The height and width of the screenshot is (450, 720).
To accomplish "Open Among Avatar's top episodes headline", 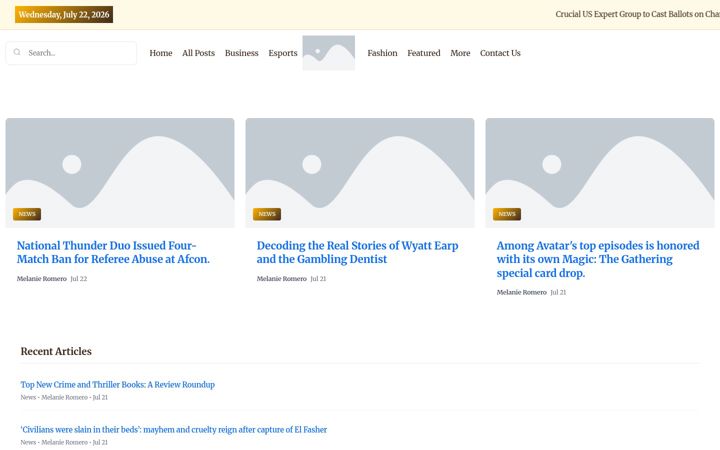I will 598,259.
